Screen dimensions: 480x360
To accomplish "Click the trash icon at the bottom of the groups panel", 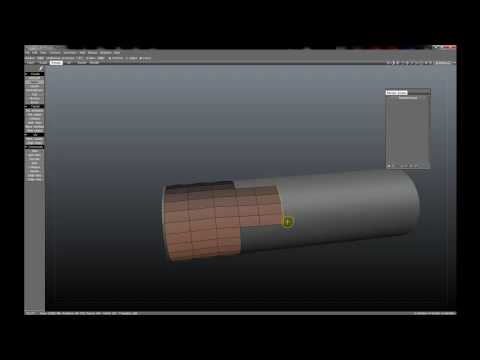I will 416,166.
